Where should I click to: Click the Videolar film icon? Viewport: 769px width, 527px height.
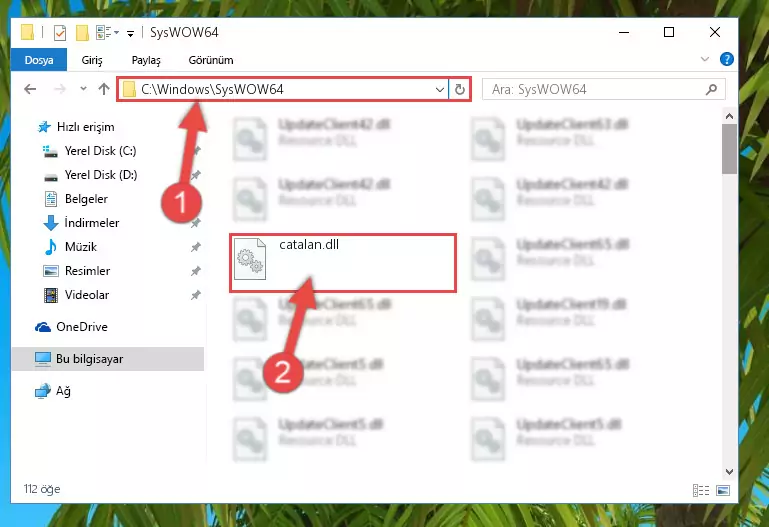tap(51, 295)
